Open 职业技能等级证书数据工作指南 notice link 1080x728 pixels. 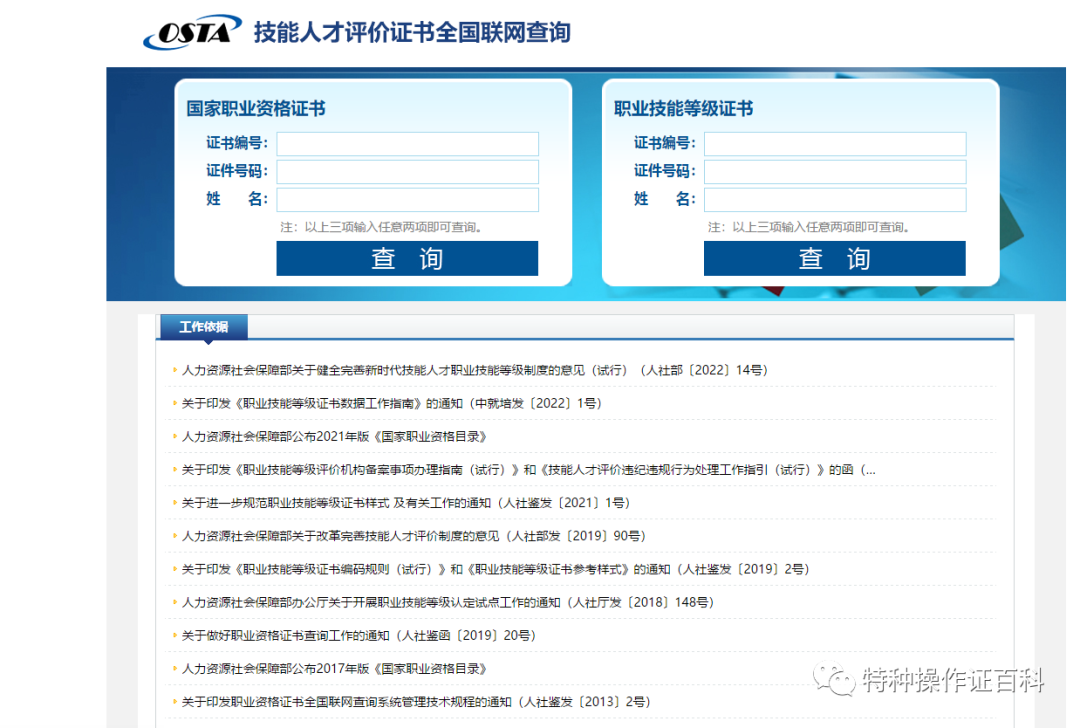pos(391,404)
